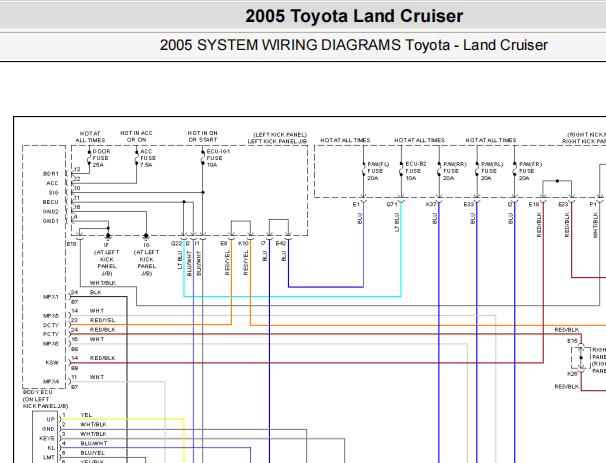Image resolution: width=606 pixels, height=463 pixels.
Task: Click the 'Q71' connector label
Action: click(x=392, y=204)
